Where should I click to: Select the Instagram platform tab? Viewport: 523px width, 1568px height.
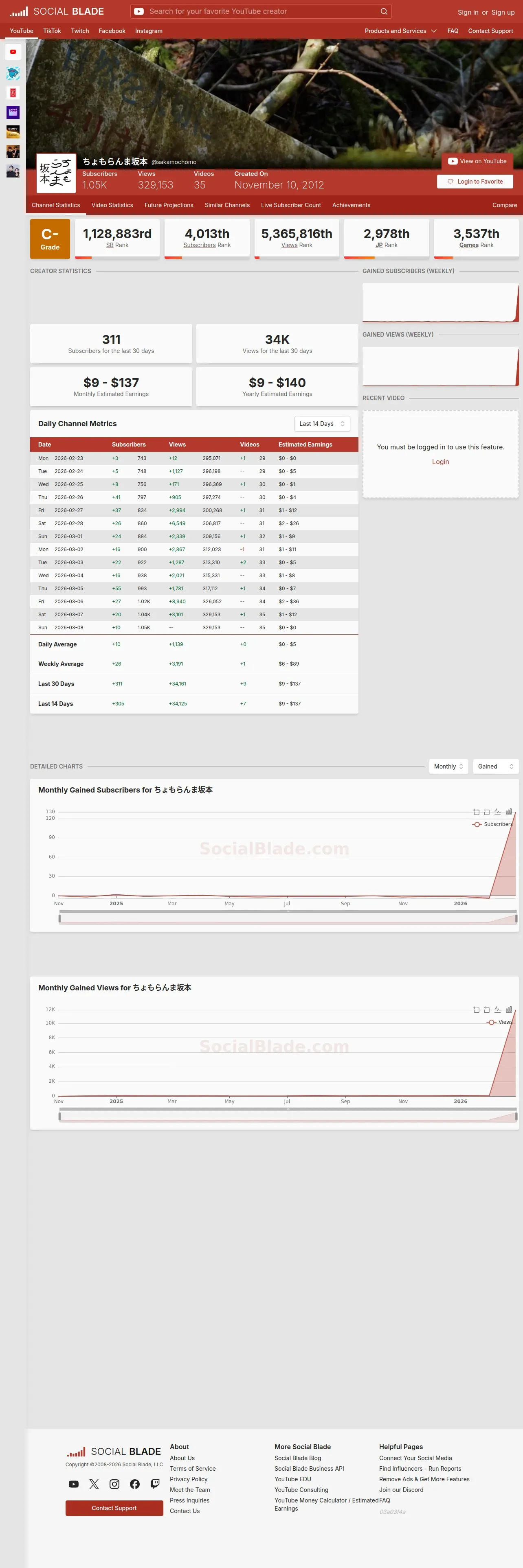pos(149,31)
